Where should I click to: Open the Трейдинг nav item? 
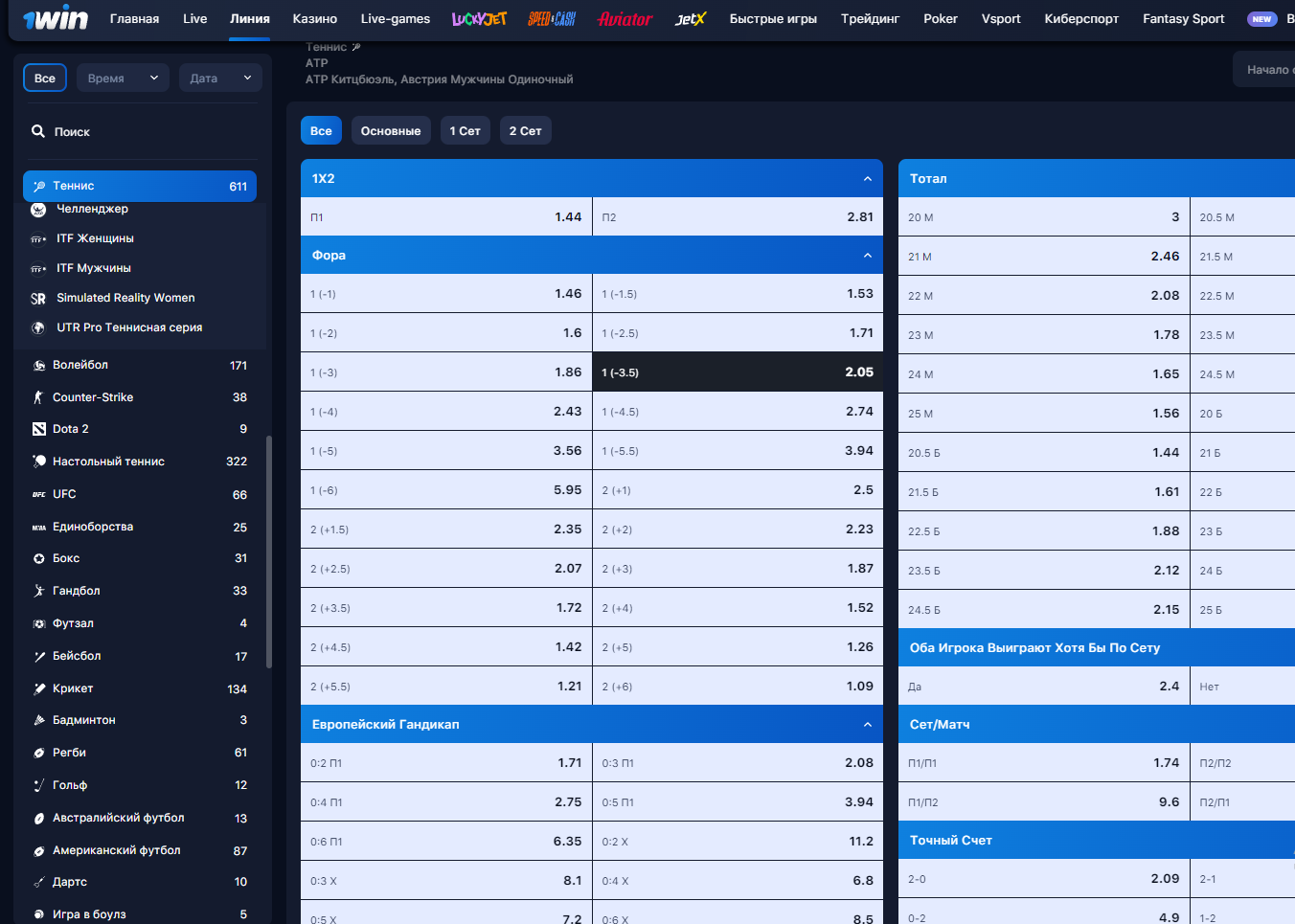(x=870, y=19)
